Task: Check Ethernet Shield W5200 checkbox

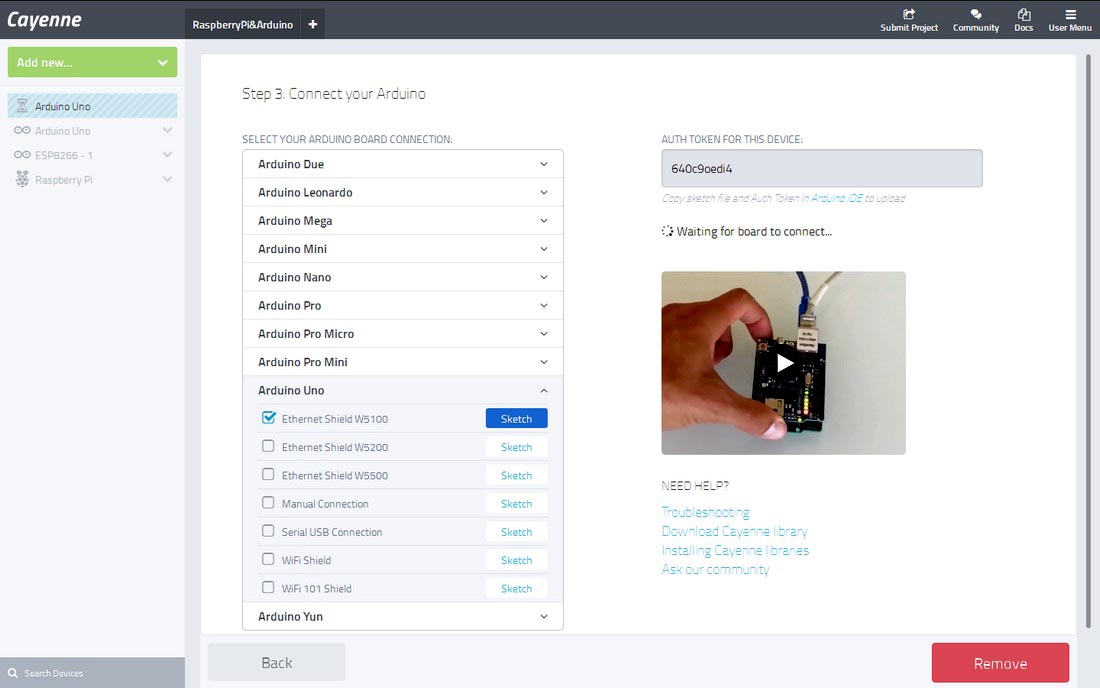Action: (x=268, y=446)
